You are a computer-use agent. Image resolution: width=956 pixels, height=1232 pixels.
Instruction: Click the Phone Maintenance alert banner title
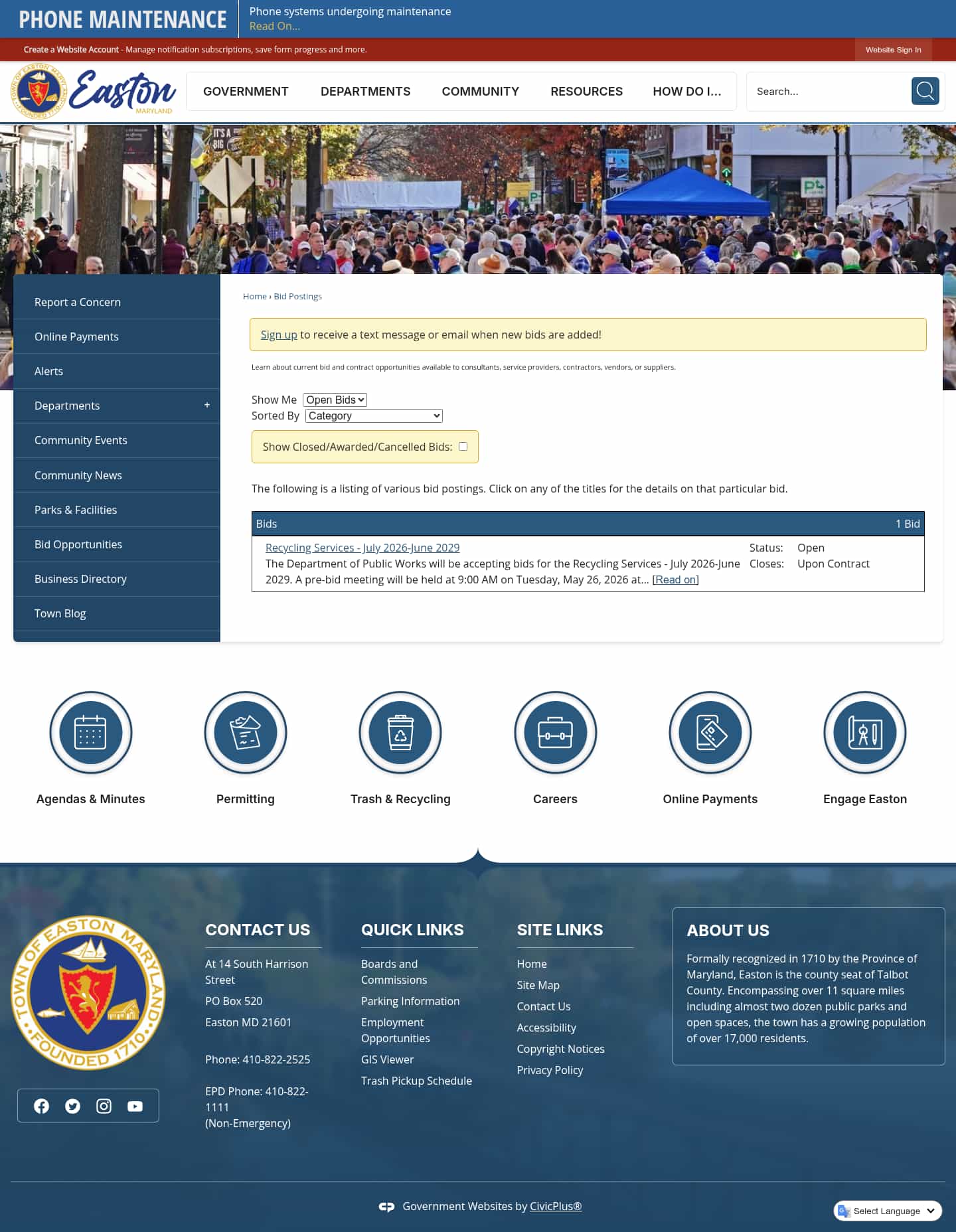[123, 19]
